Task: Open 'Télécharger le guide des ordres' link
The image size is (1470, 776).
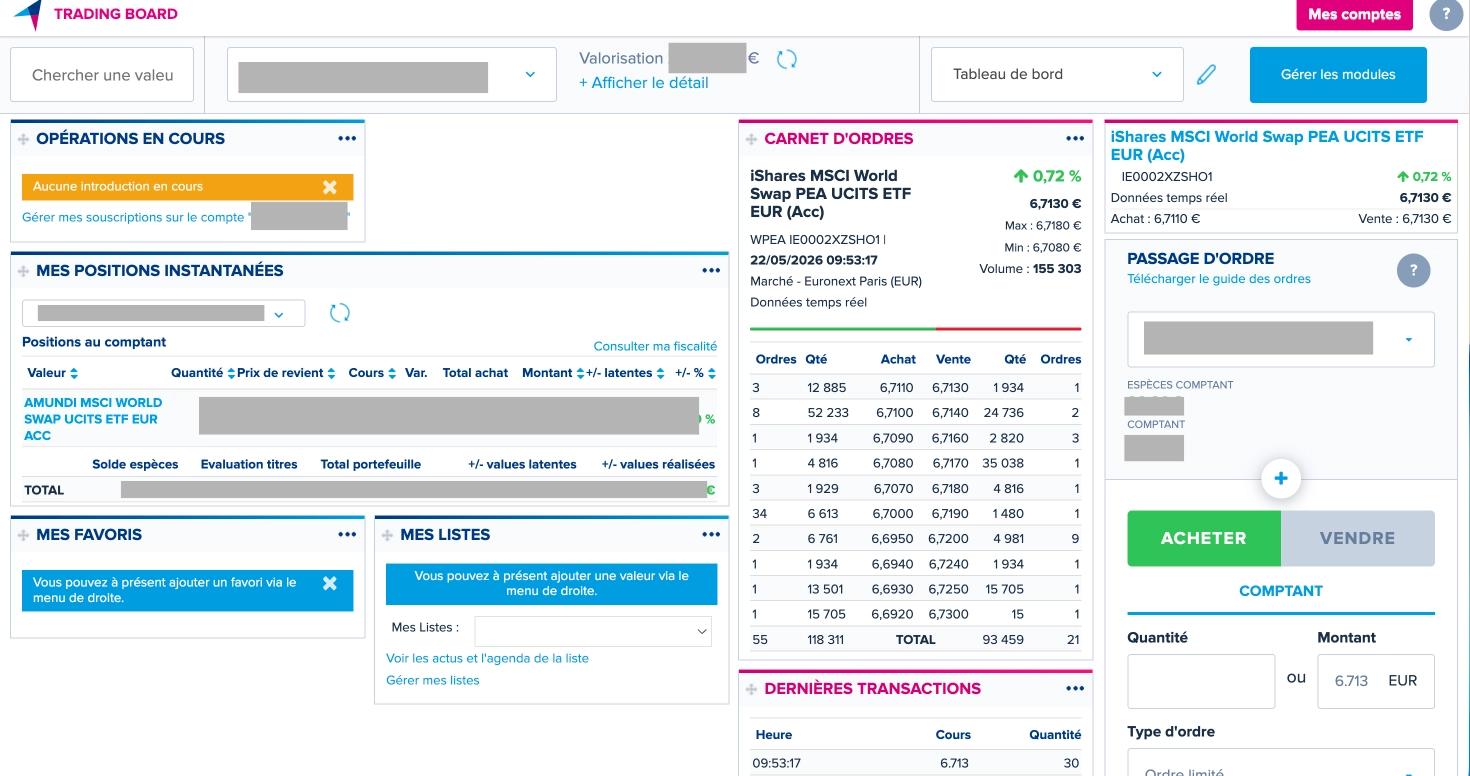Action: click(1219, 279)
